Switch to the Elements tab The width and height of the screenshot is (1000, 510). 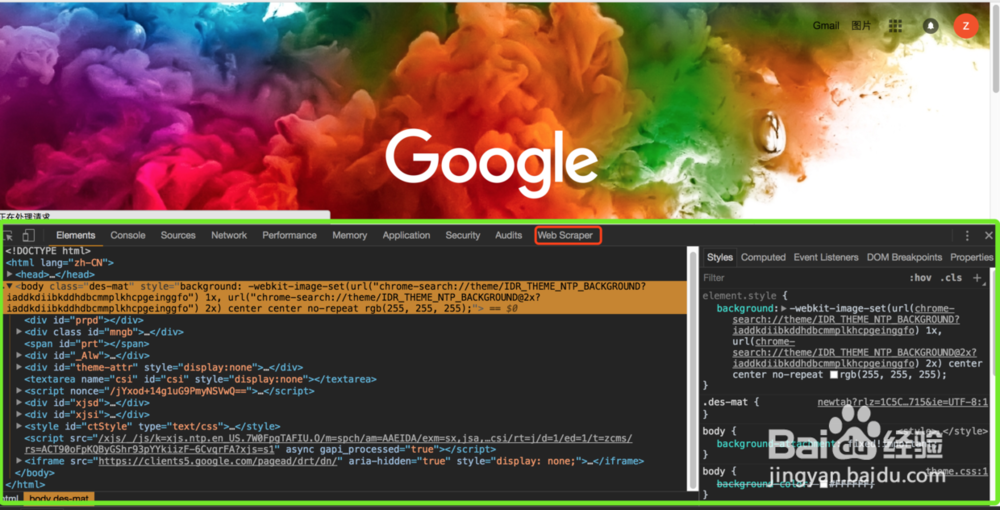(x=76, y=235)
